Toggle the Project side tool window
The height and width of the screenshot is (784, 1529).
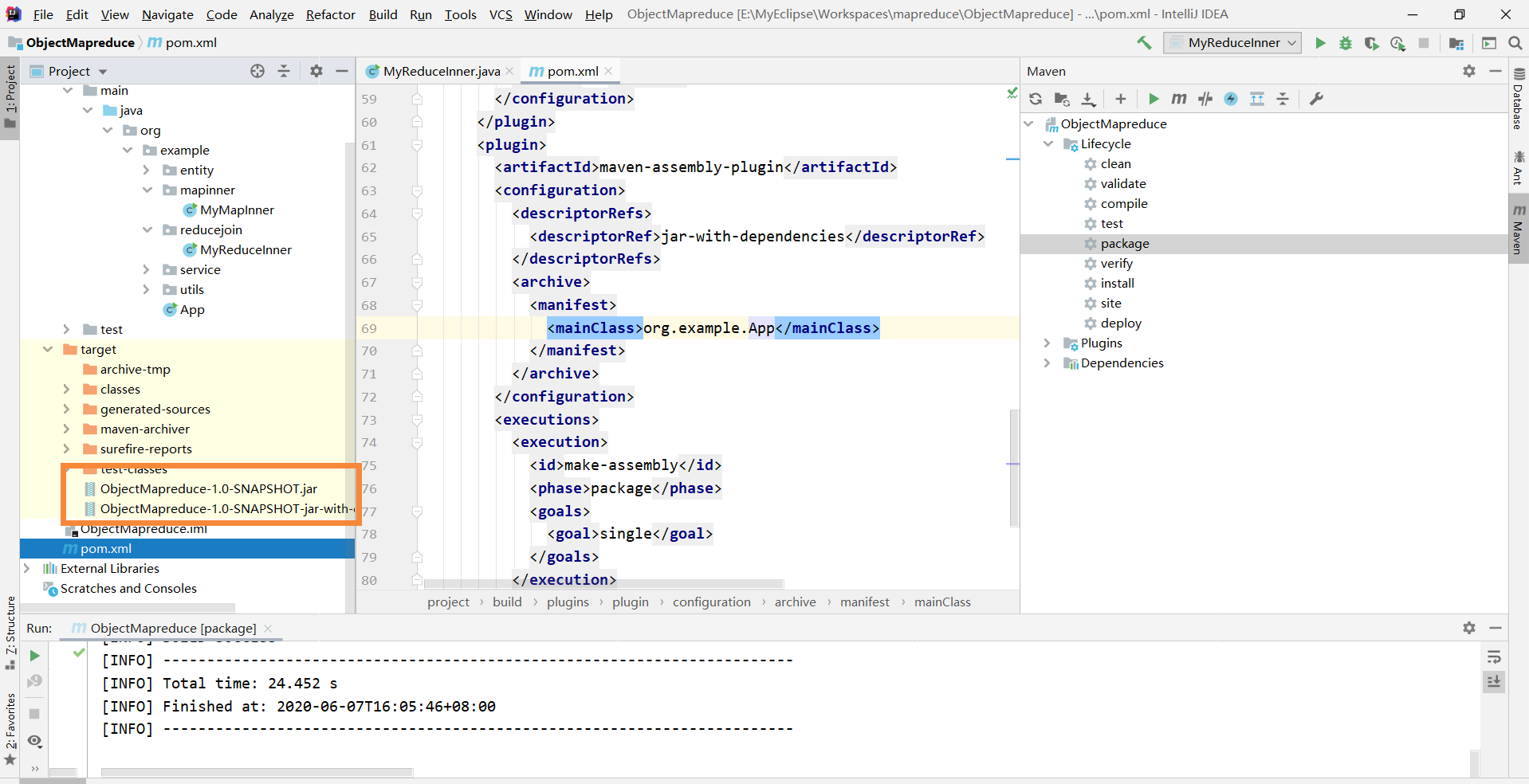(x=10, y=96)
